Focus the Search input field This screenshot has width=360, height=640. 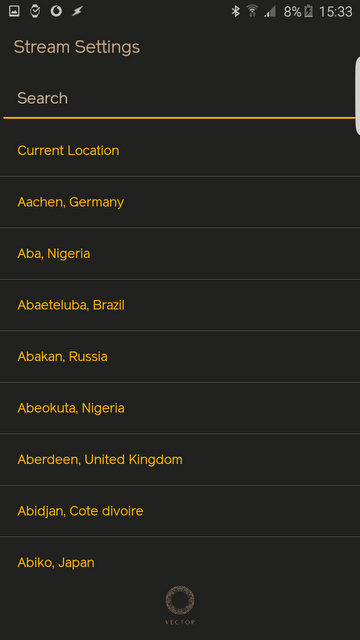(x=179, y=98)
